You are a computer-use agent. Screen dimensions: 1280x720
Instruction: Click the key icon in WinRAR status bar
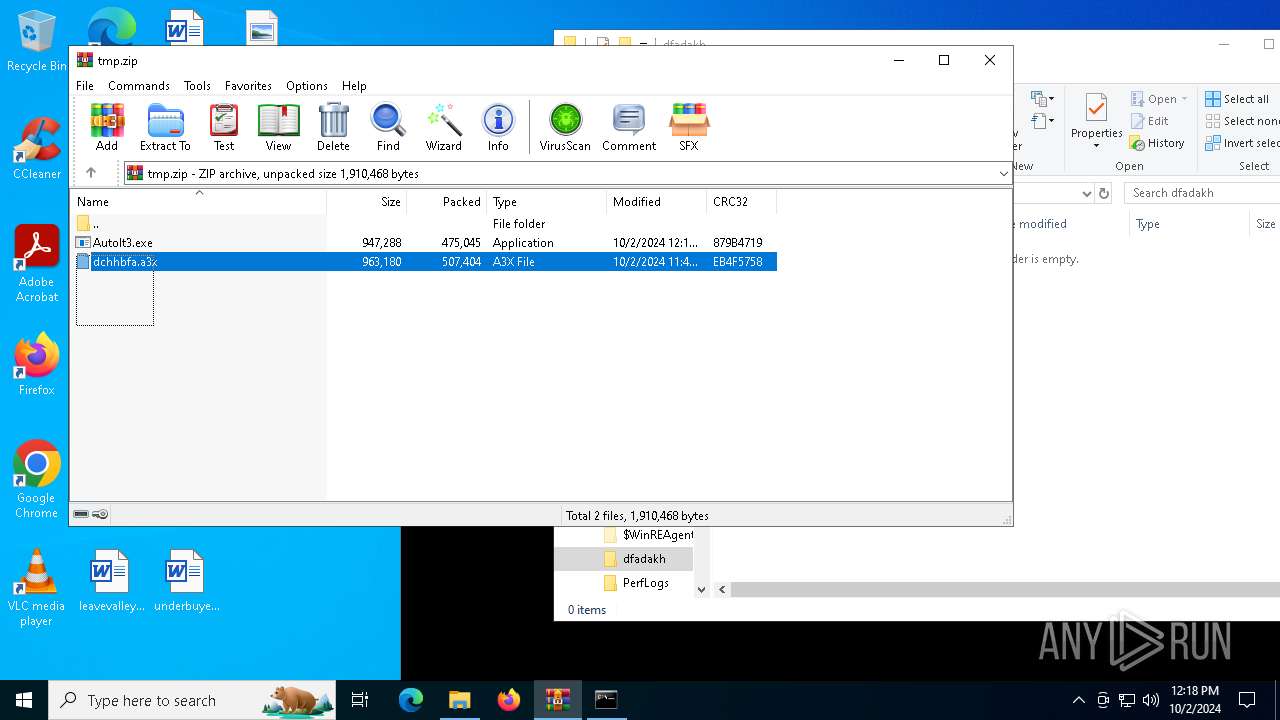pos(100,515)
